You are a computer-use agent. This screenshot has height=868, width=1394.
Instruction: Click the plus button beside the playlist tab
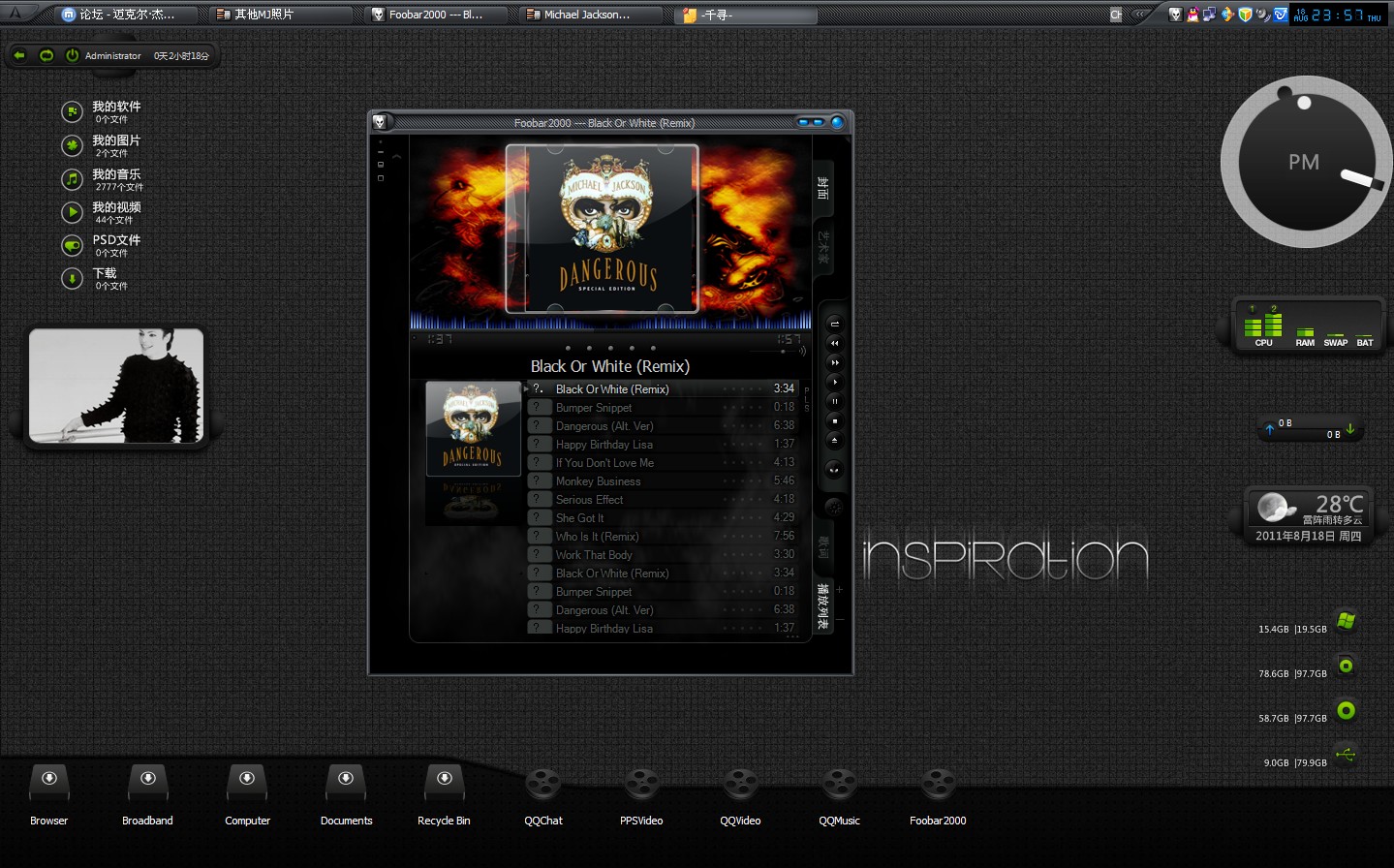[x=840, y=589]
